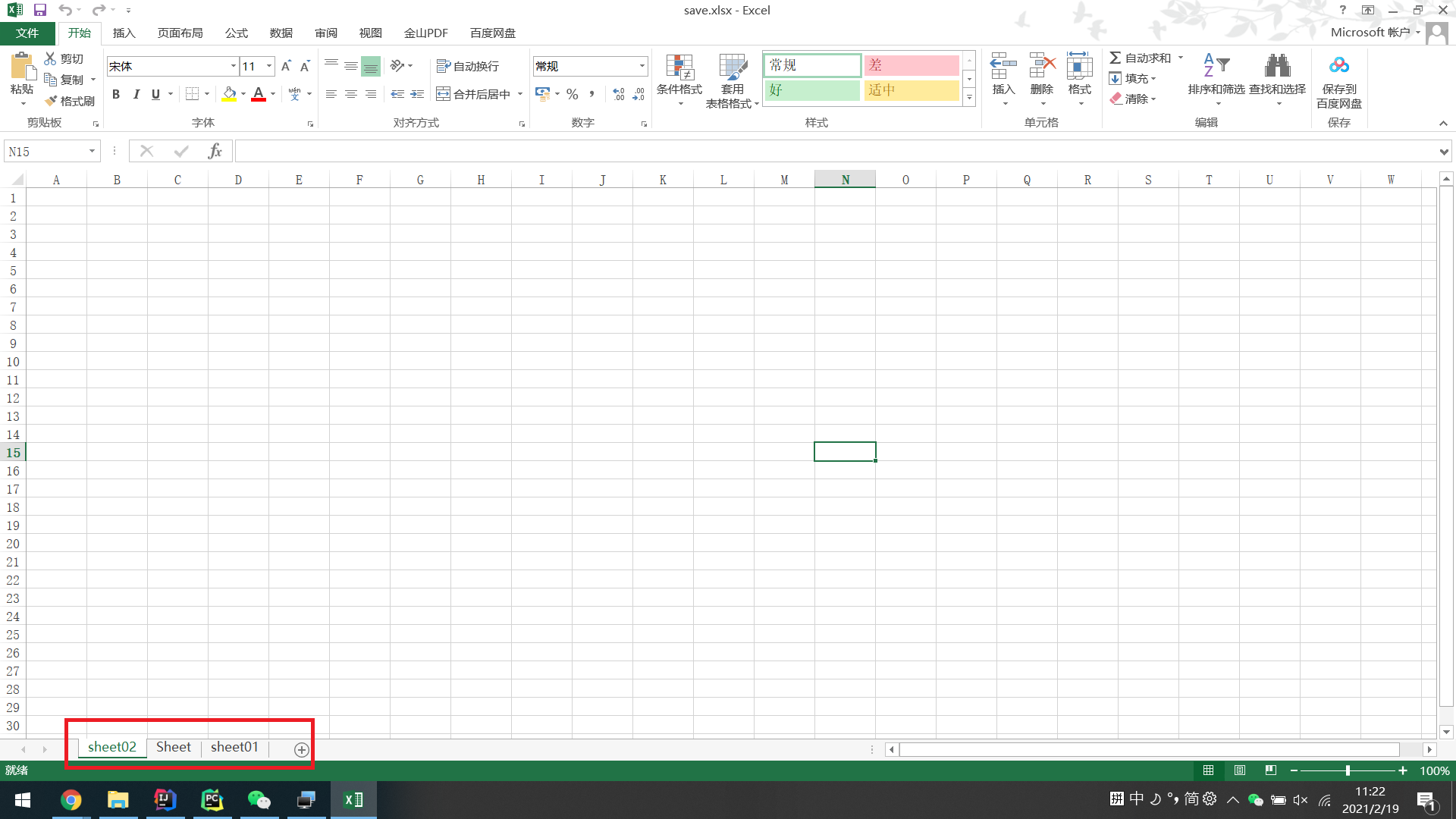Image resolution: width=1456 pixels, height=819 pixels.
Task: Switch to the sheet01 worksheet tab
Action: pyautogui.click(x=234, y=747)
